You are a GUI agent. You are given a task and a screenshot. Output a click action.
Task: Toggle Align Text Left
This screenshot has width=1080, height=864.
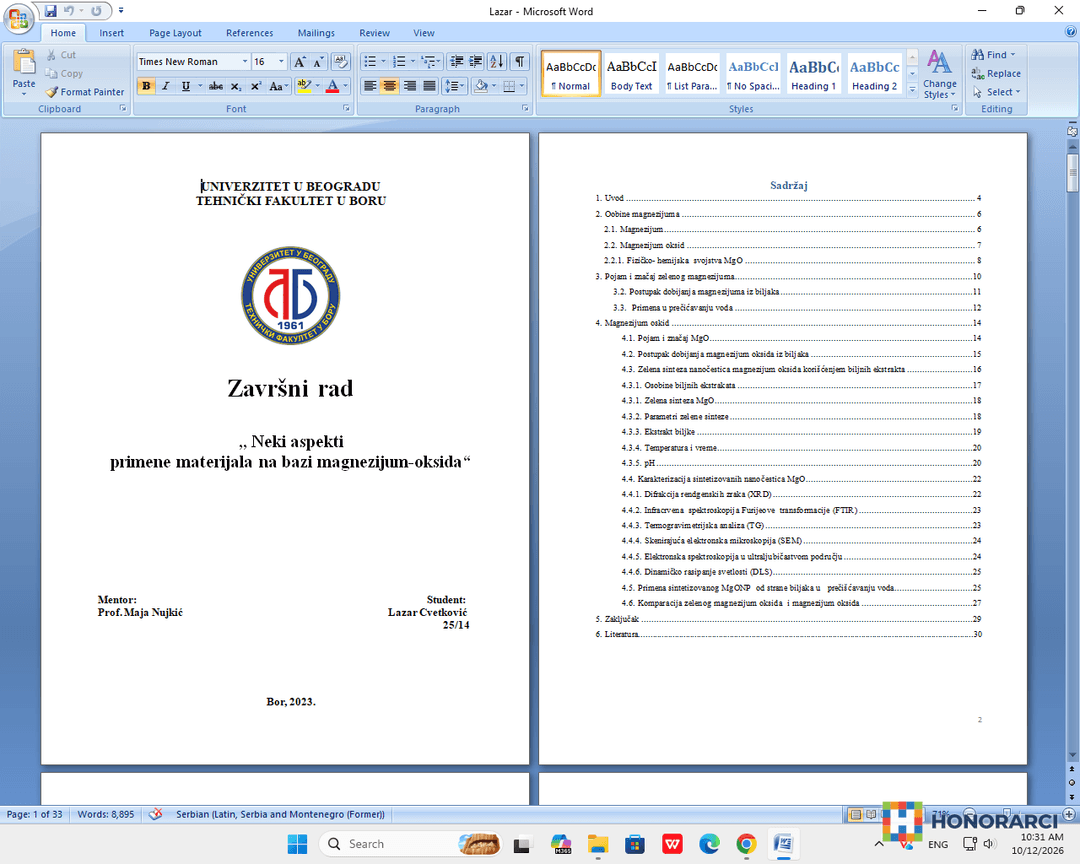coord(370,86)
